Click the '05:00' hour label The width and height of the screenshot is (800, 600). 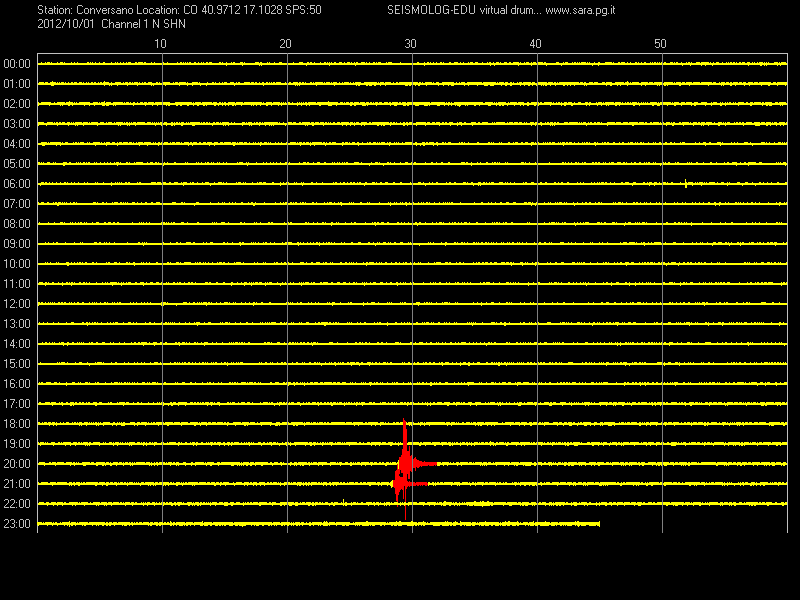[x=17, y=164]
